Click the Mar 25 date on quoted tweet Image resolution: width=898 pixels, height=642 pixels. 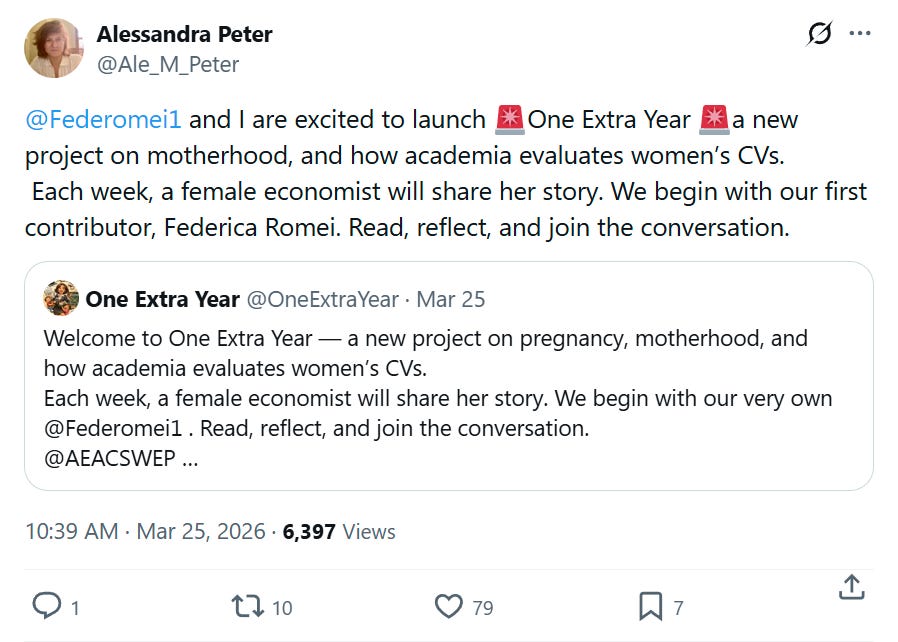450,299
